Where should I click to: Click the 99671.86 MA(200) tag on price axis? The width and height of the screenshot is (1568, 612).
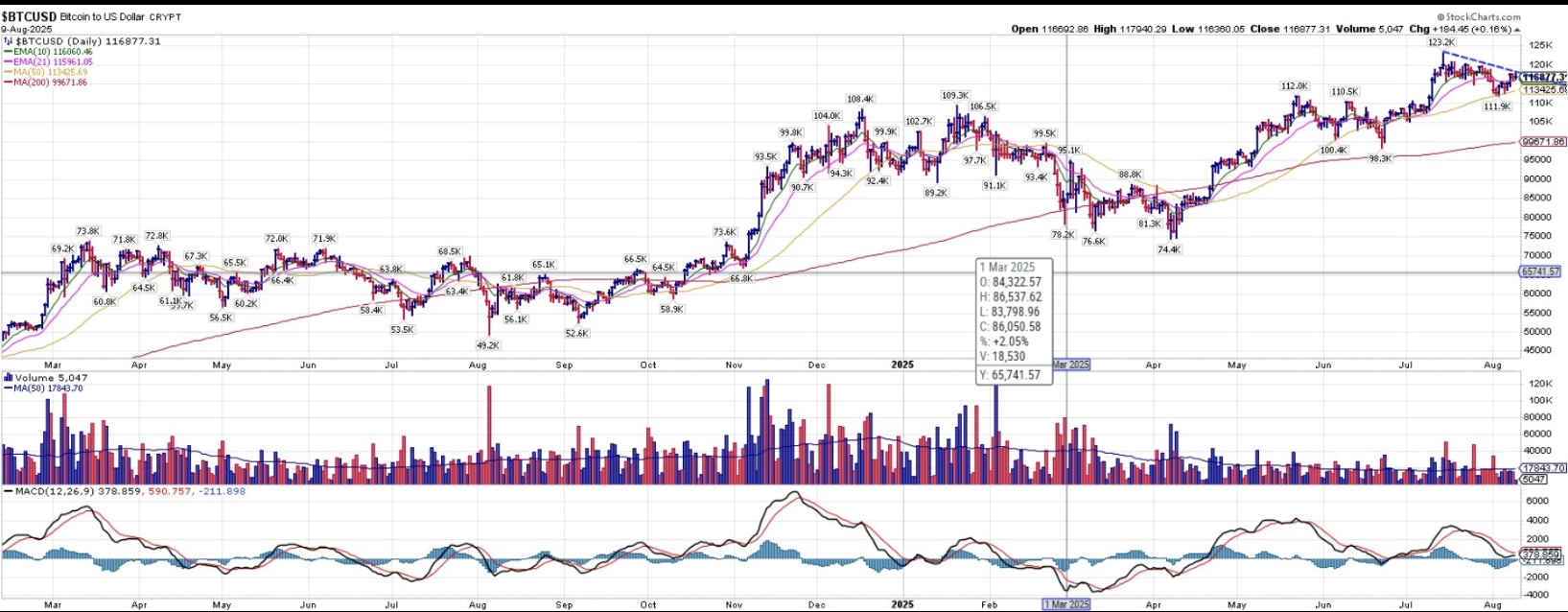(1543, 142)
